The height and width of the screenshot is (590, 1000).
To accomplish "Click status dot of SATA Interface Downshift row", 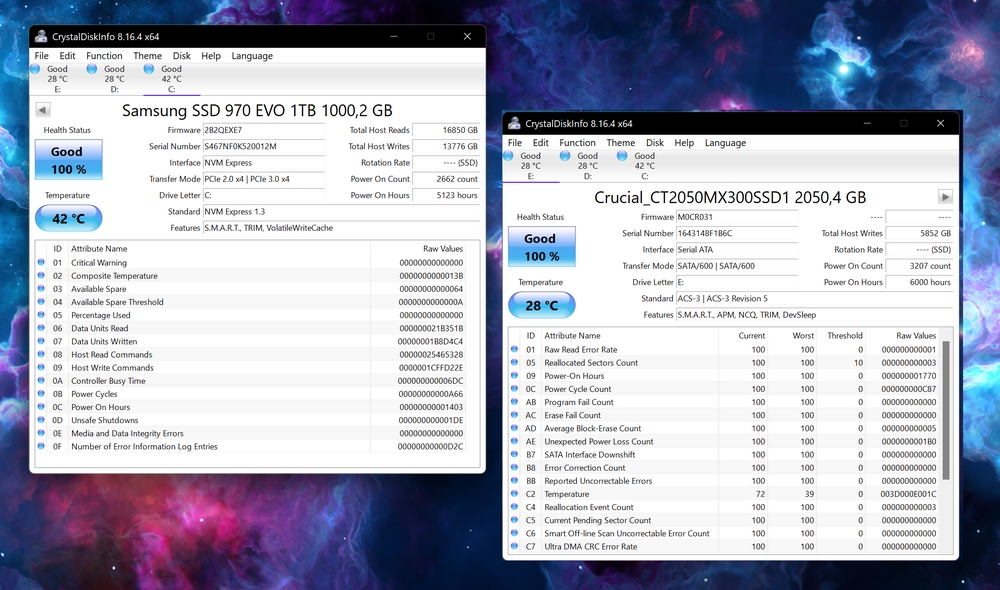I will point(515,454).
